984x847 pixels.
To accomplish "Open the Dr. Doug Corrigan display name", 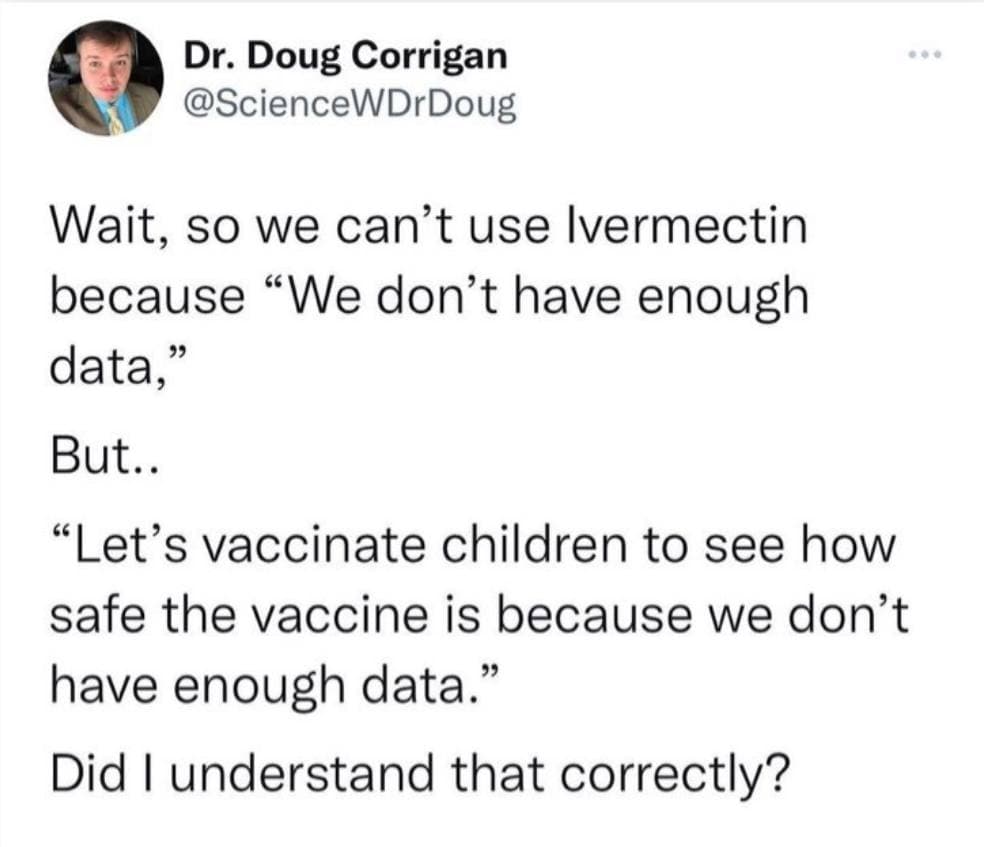I will coord(344,57).
